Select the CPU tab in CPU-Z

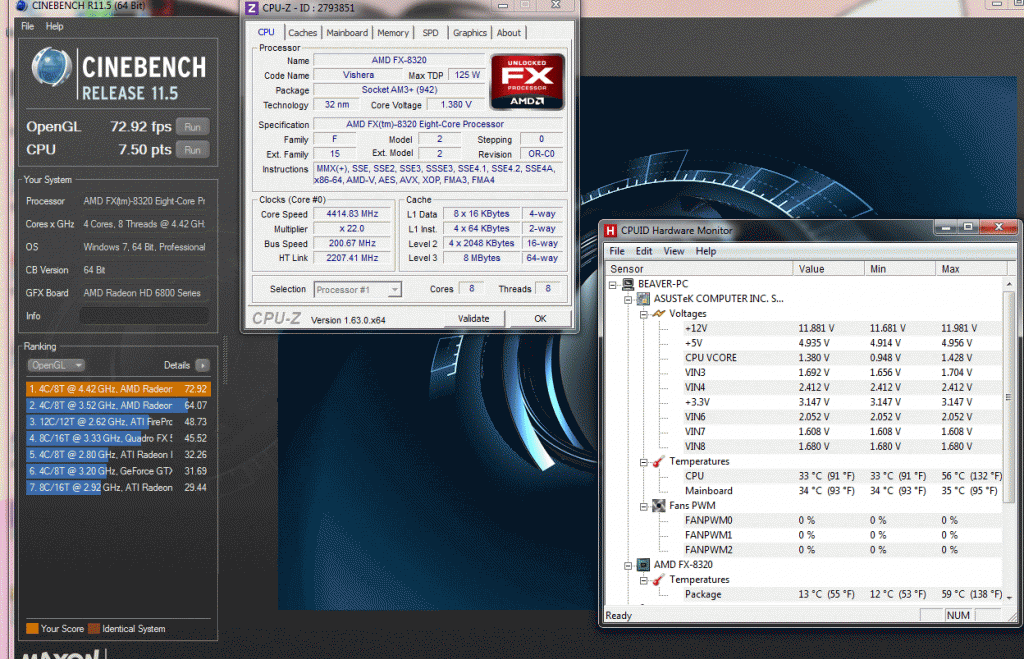click(266, 32)
